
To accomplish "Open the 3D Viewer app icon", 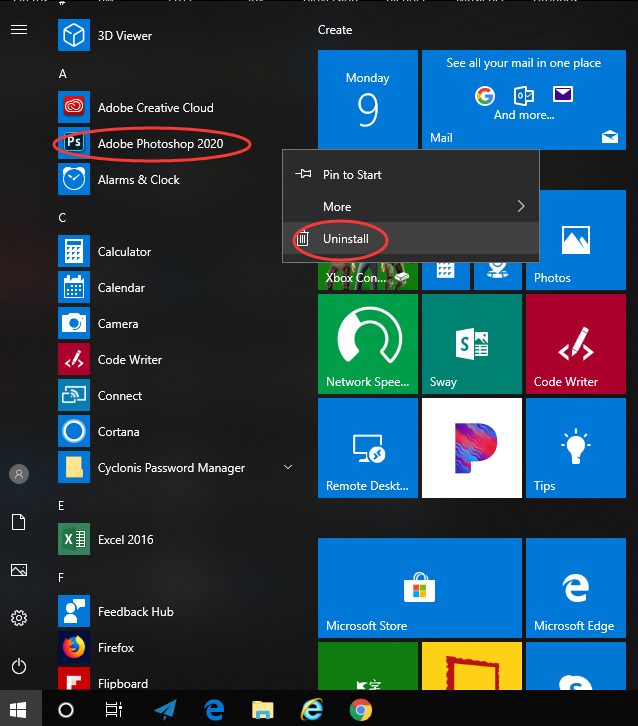I will coord(74,35).
